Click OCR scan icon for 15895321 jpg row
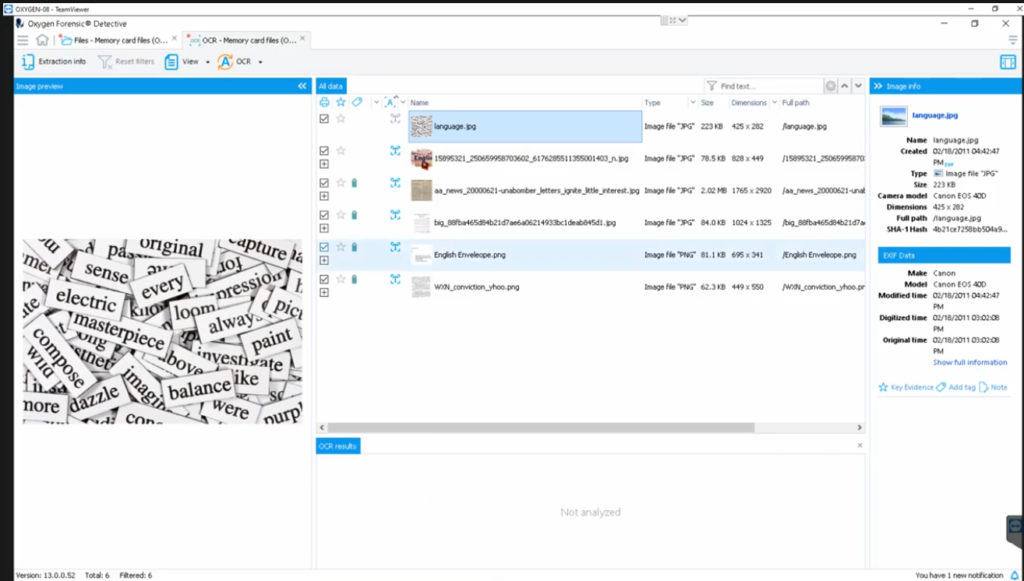The image size is (1024, 581). pos(395,150)
